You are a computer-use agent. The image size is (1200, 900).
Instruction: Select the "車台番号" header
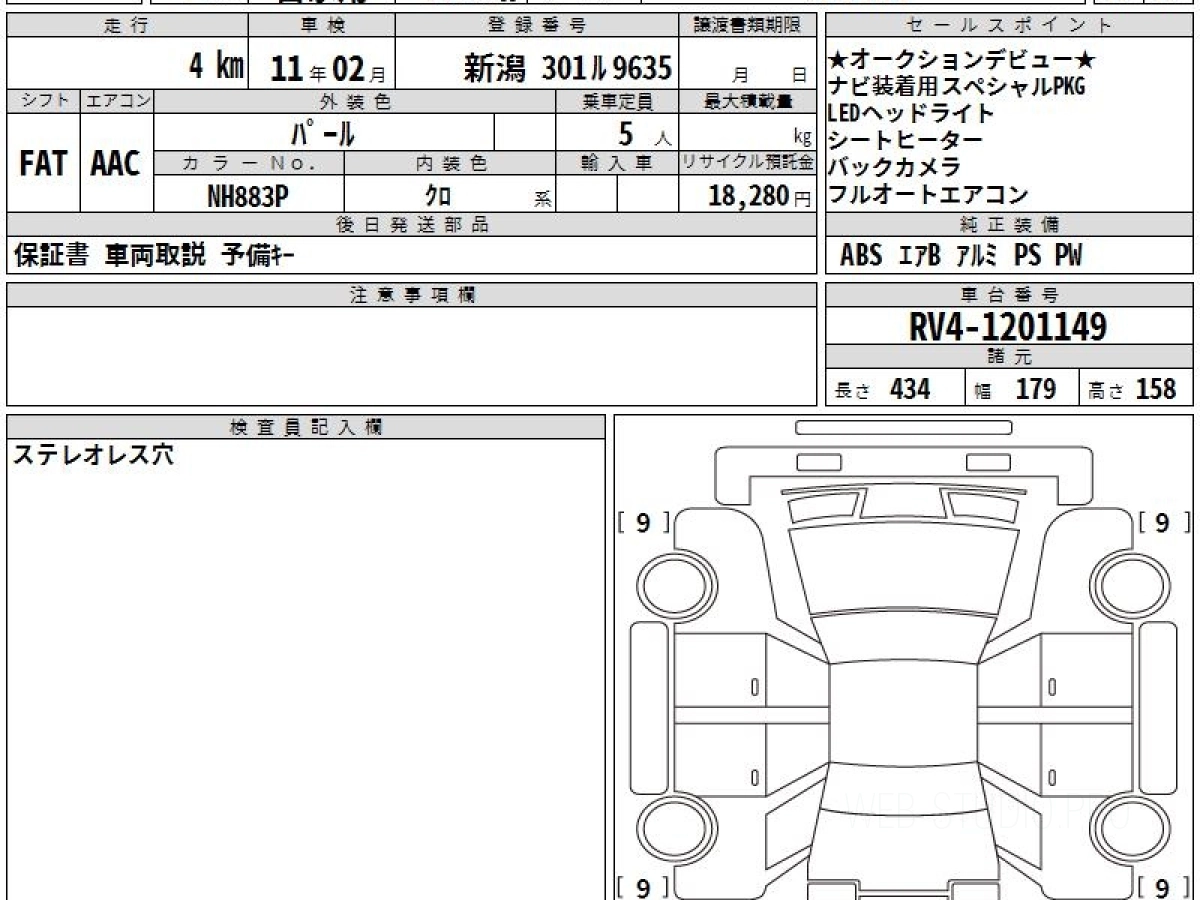pos(1009,294)
